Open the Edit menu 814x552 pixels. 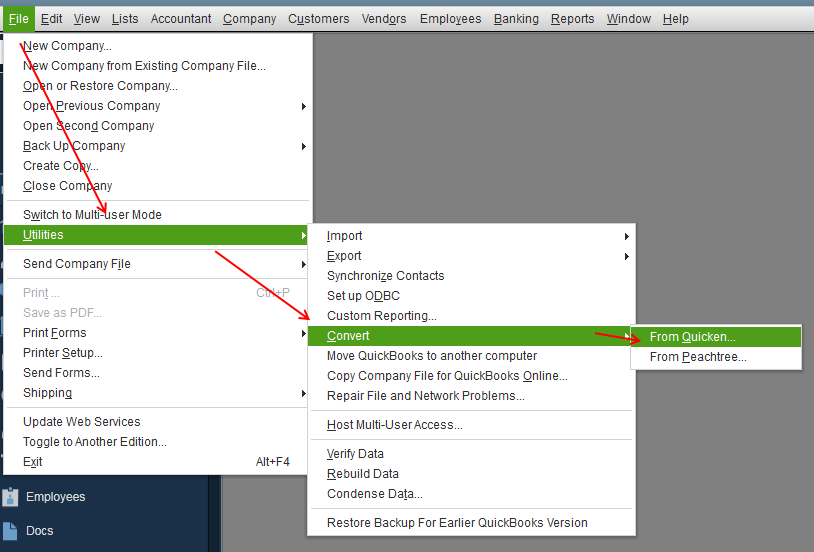coord(51,19)
